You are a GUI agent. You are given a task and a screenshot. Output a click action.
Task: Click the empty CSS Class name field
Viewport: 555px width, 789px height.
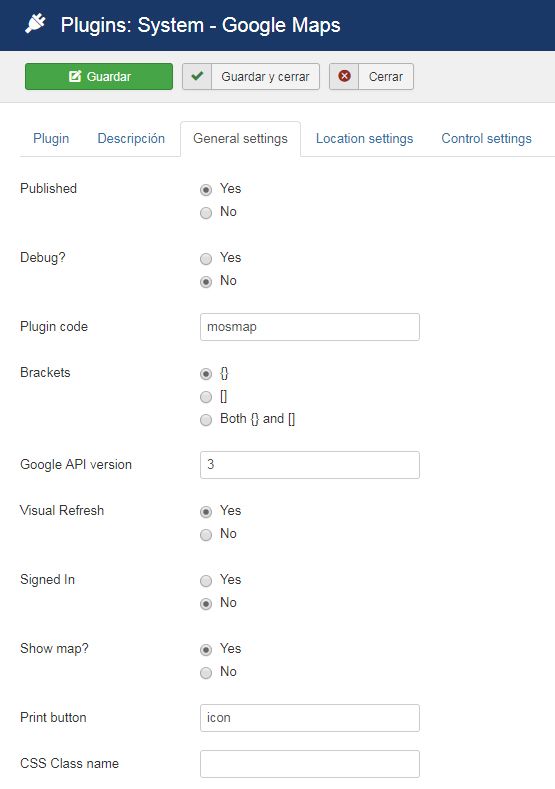(309, 764)
